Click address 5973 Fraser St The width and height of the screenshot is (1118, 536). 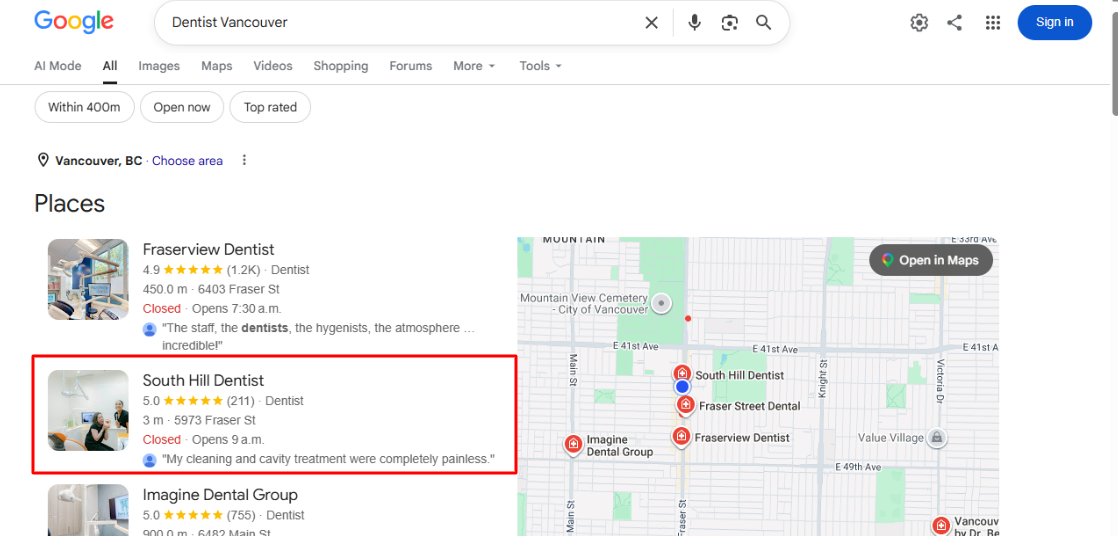point(215,420)
